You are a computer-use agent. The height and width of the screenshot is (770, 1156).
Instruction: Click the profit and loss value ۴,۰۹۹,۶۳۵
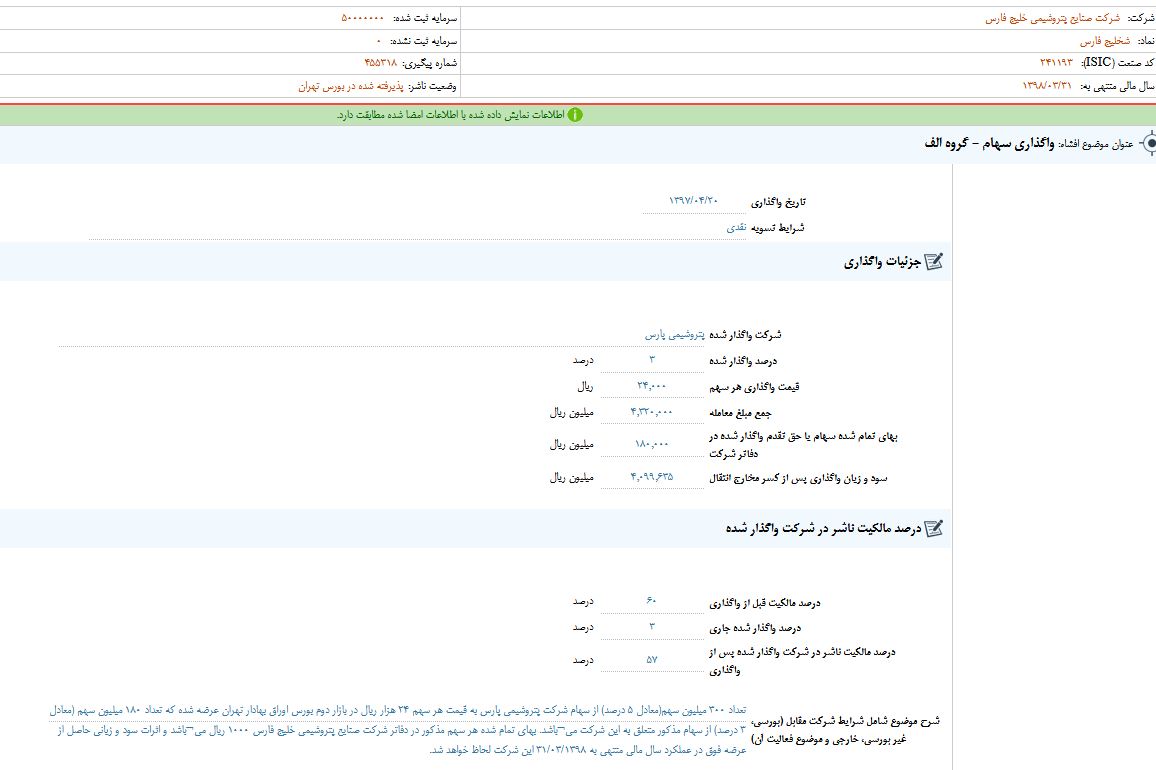tap(652, 477)
